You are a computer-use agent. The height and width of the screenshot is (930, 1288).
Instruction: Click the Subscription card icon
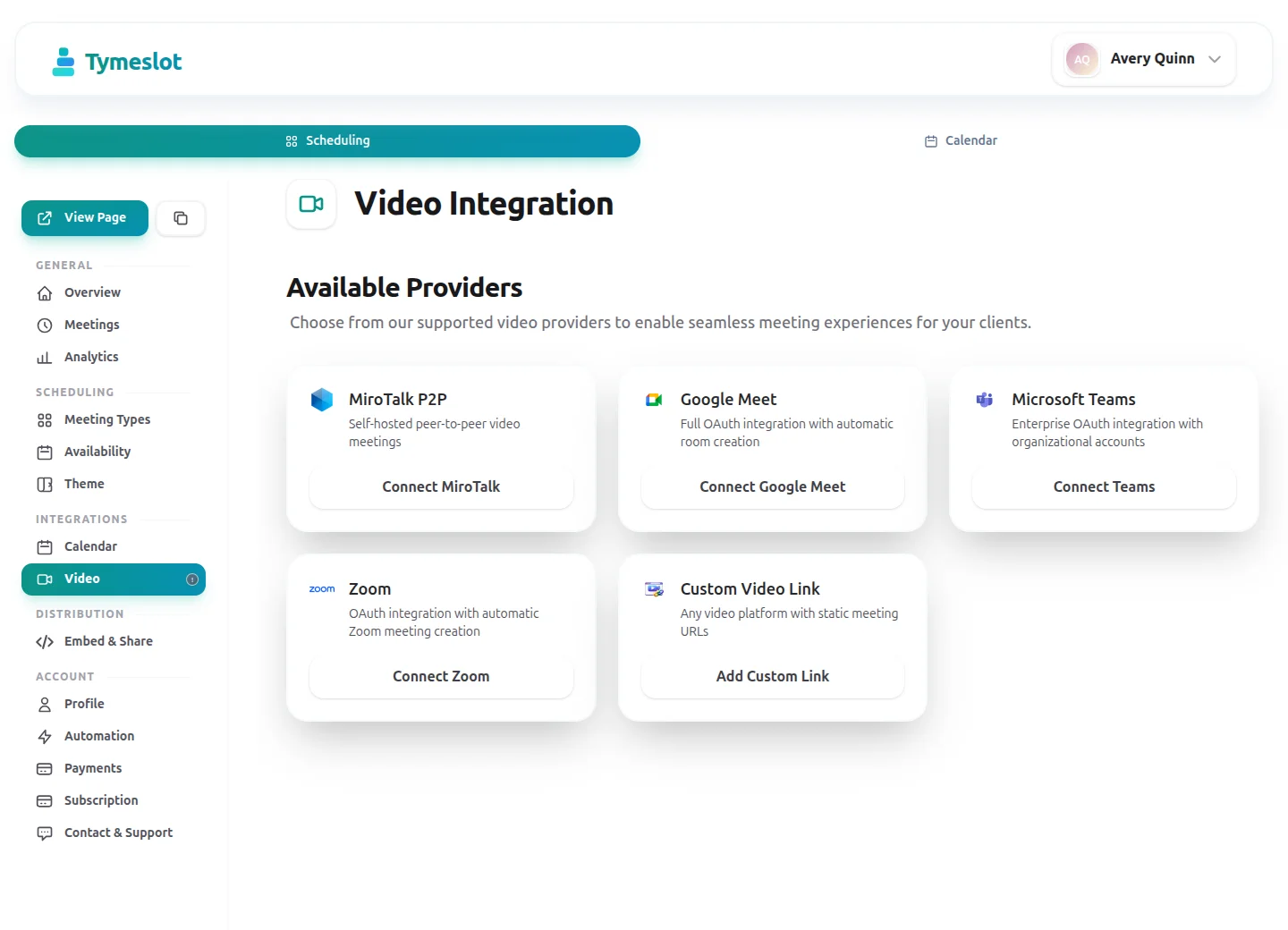point(45,801)
